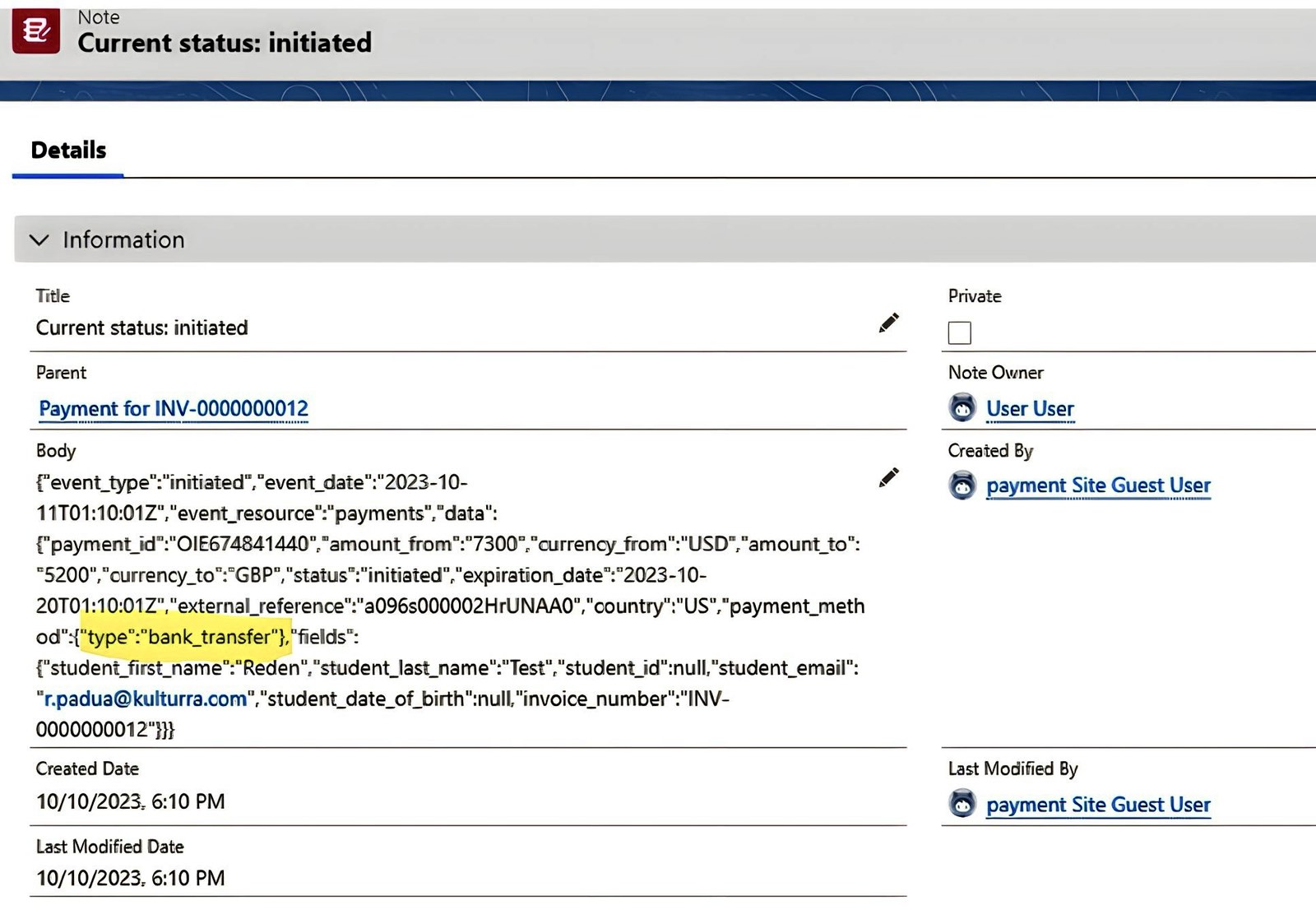This screenshot has width=1316, height=910.
Task: Open the Payment for INV-0000000012 parent link
Action: pyautogui.click(x=174, y=409)
